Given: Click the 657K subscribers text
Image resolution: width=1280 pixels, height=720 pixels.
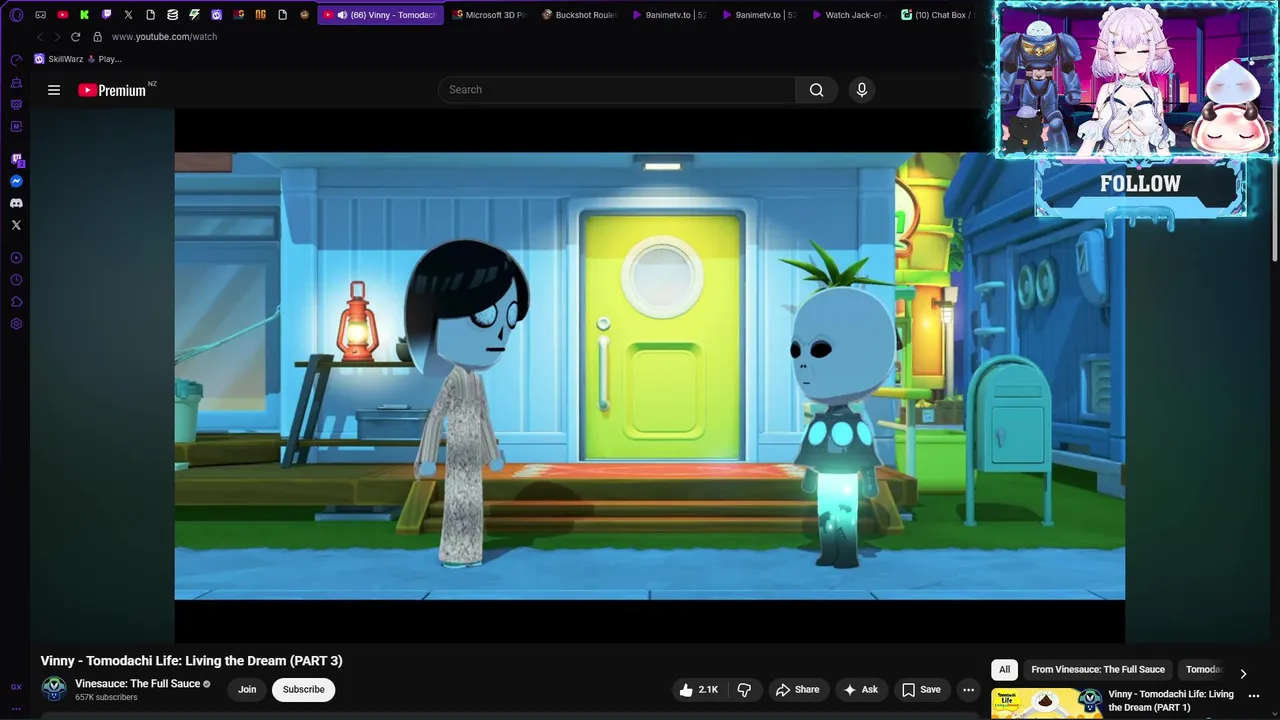Looking at the screenshot, I should (x=106, y=698).
